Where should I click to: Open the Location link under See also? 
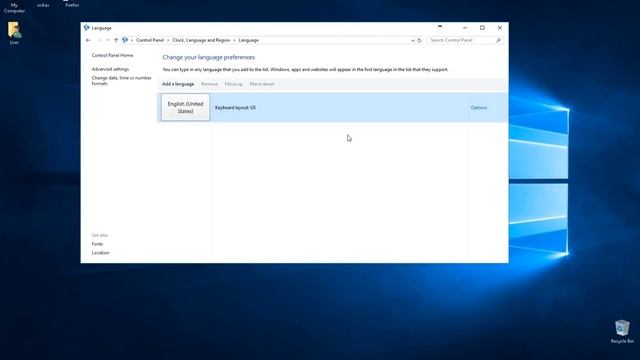[100, 253]
